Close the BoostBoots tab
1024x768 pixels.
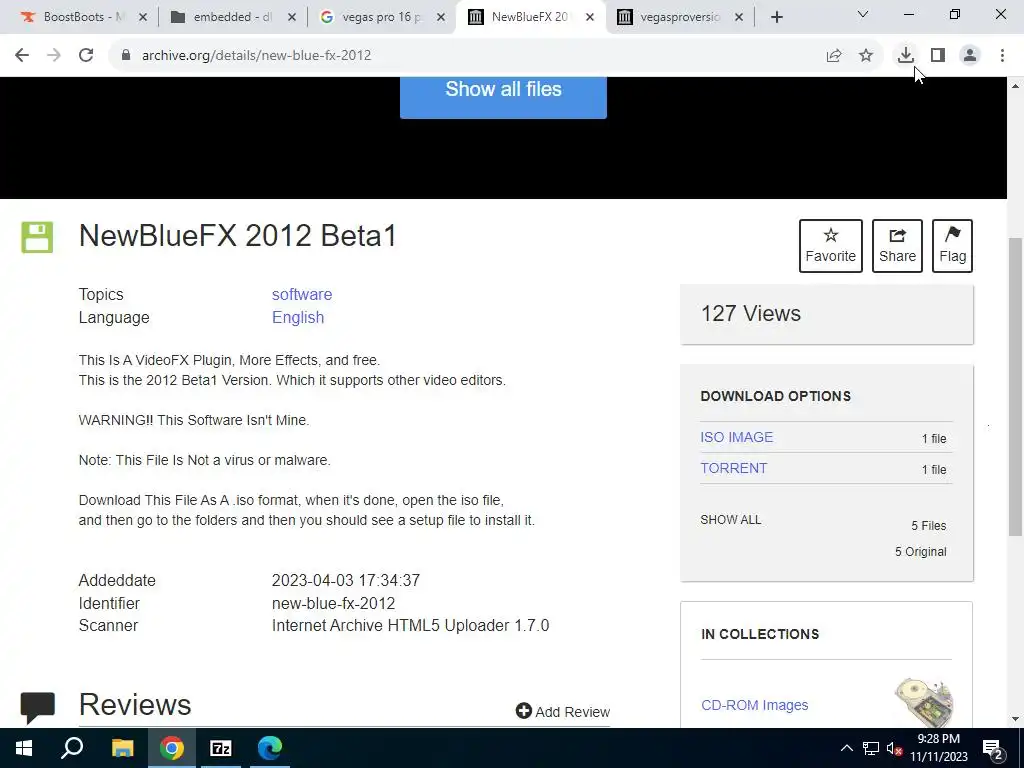pyautogui.click(x=143, y=17)
